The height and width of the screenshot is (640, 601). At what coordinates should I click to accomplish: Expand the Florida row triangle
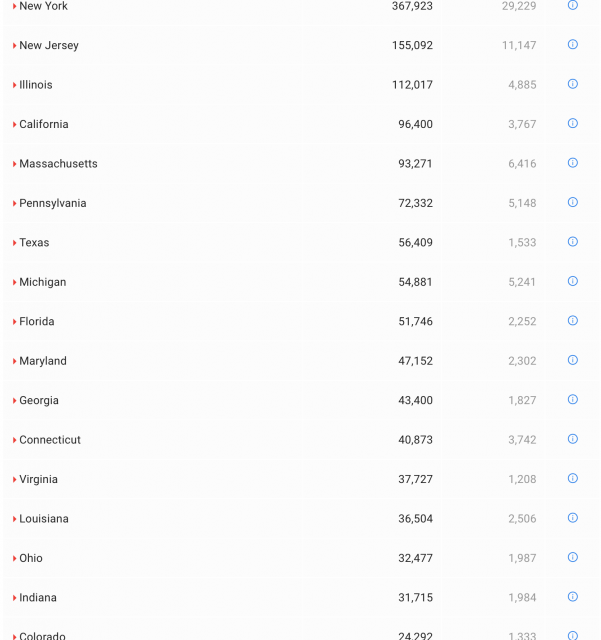14,322
